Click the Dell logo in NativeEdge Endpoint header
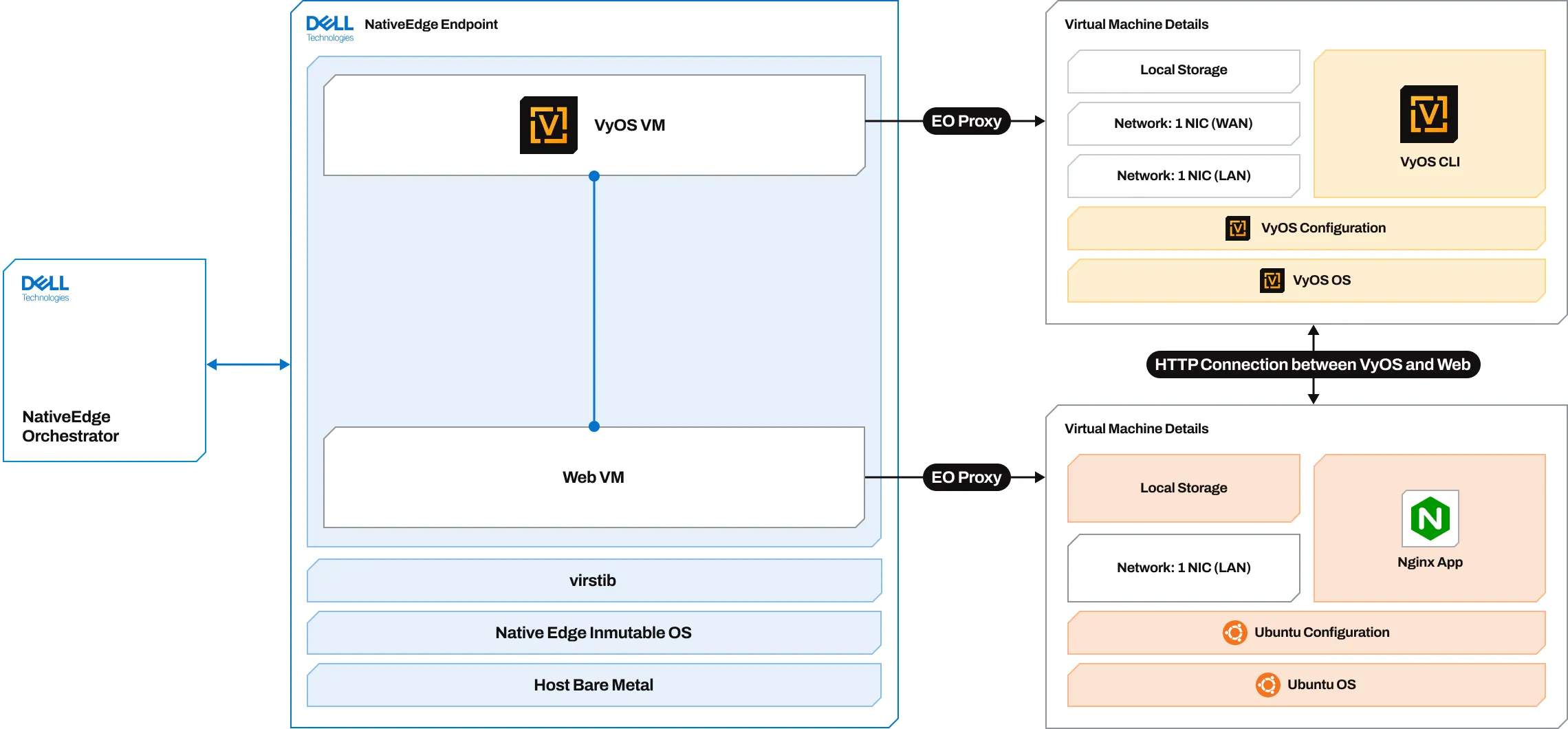Screen dimensions: 1568x729 click(x=330, y=28)
